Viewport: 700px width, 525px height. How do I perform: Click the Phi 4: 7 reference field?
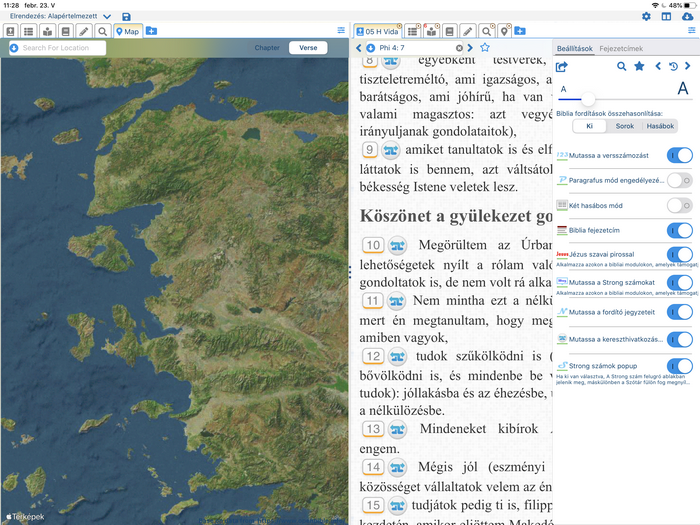click(x=415, y=48)
